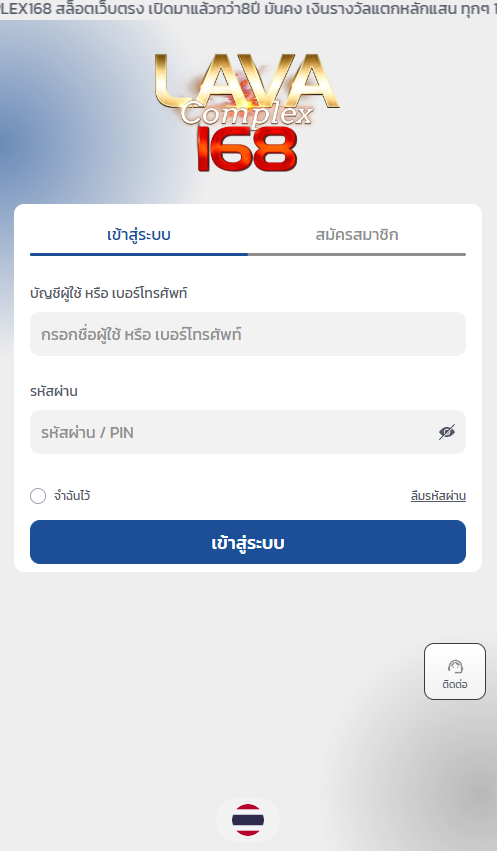Screen dimensions: 497x851
Task: Enable the จำฉันไว้ remember-me option
Action: (38, 496)
